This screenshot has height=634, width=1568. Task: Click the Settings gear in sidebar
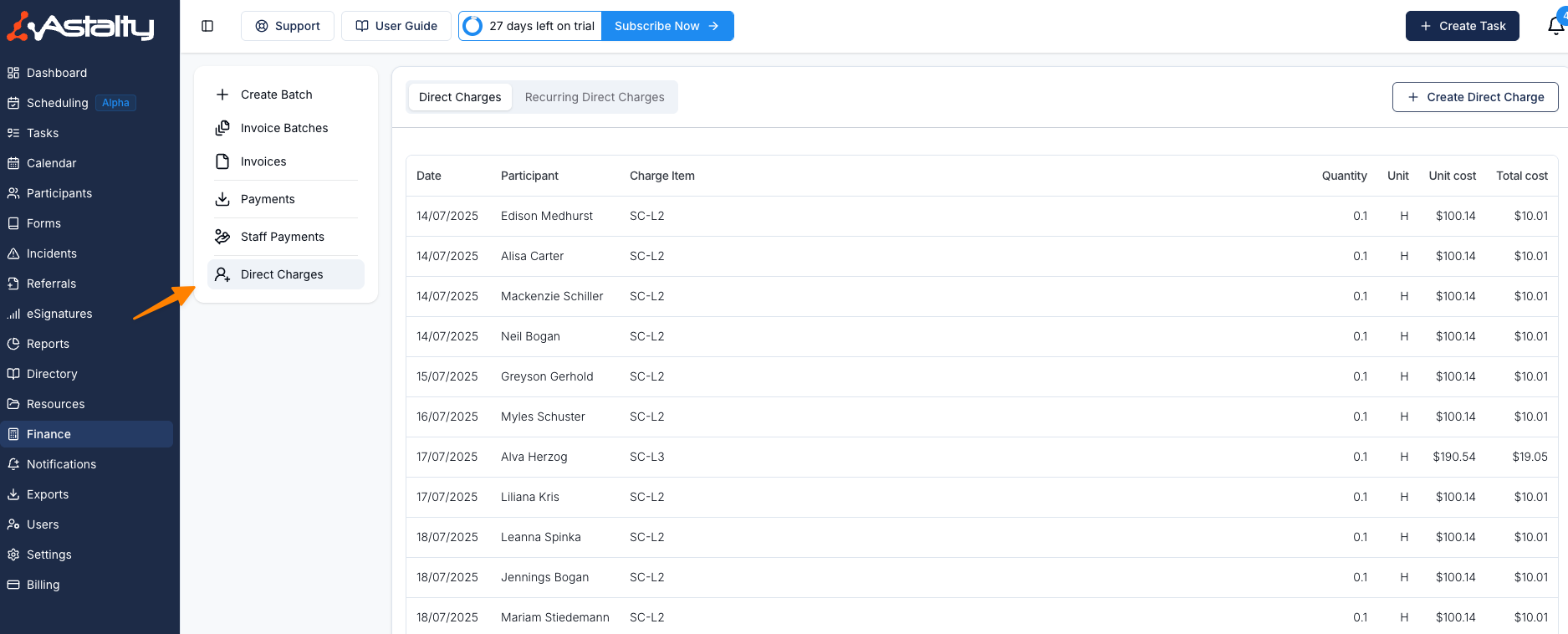tap(13, 555)
